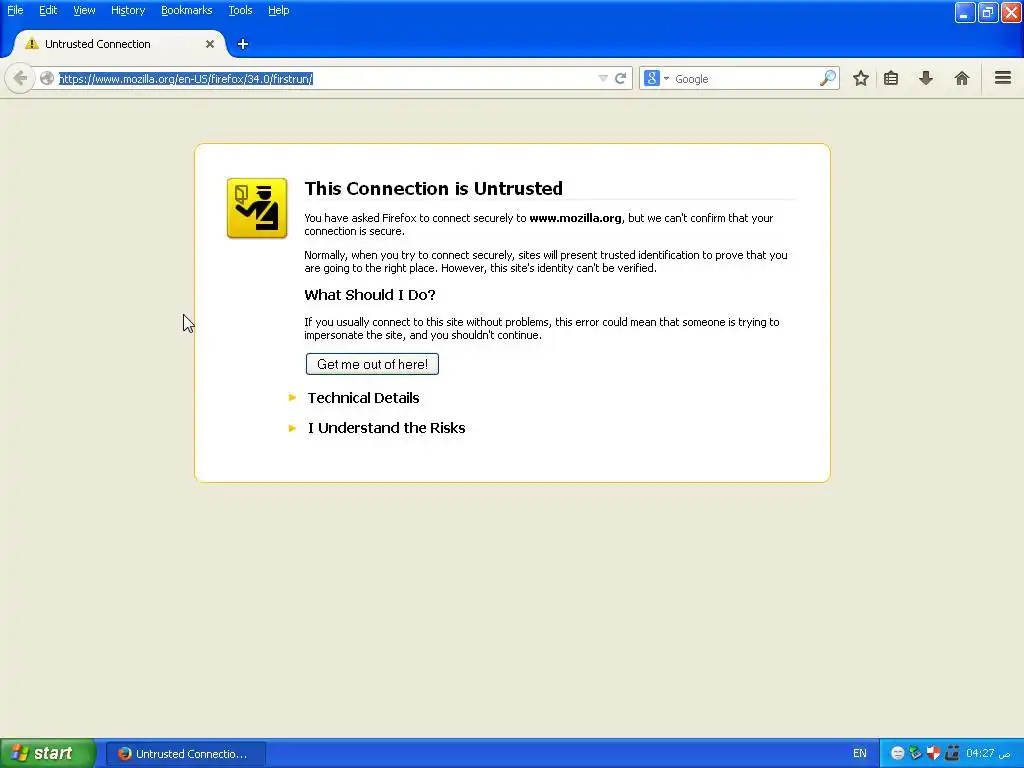Open the hamburger menu button

[x=1003, y=78]
